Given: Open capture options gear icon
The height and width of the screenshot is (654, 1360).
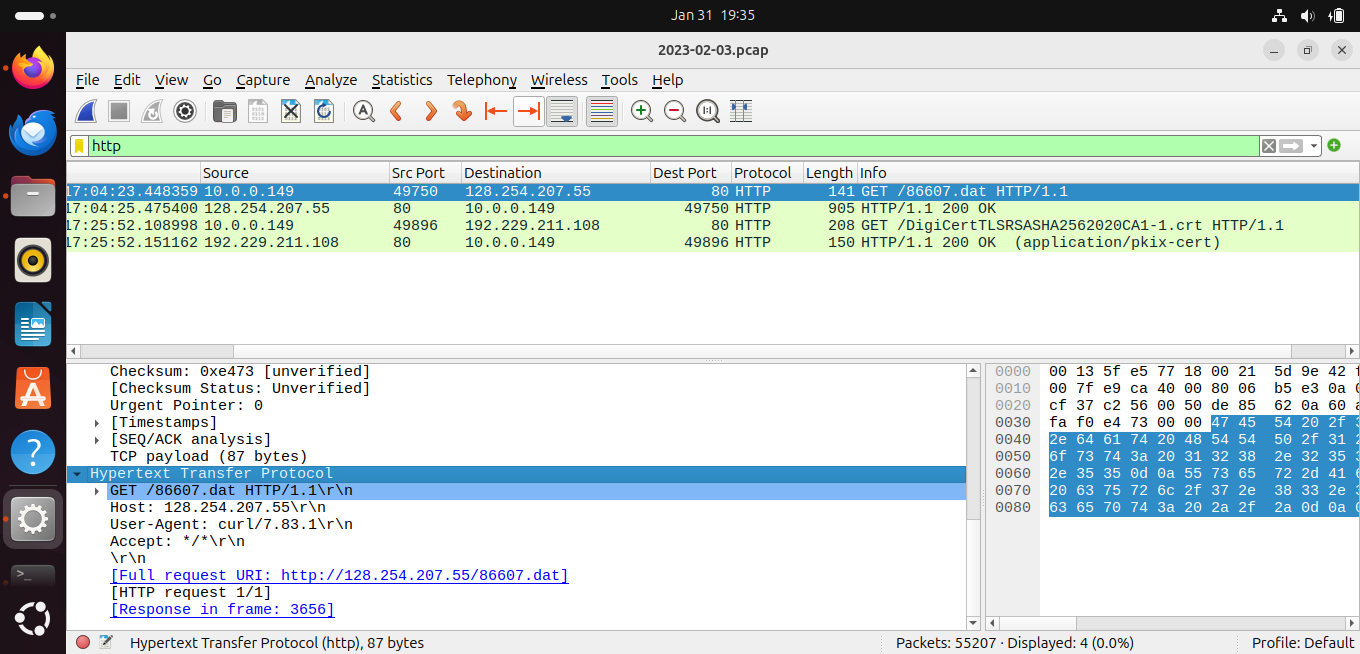Looking at the screenshot, I should tap(185, 111).
